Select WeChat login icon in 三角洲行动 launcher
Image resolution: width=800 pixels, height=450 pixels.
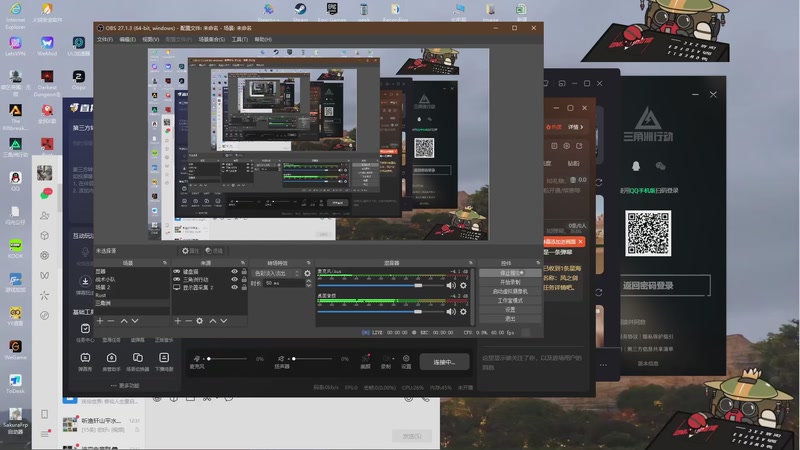coord(660,166)
